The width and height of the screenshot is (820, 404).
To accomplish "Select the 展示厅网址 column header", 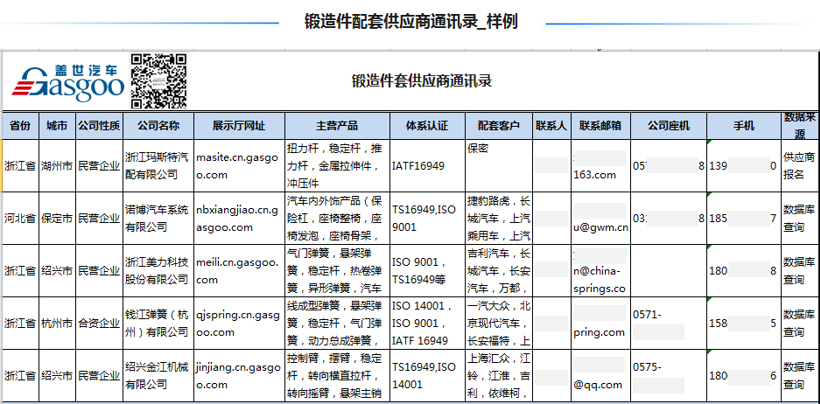I will (239, 126).
